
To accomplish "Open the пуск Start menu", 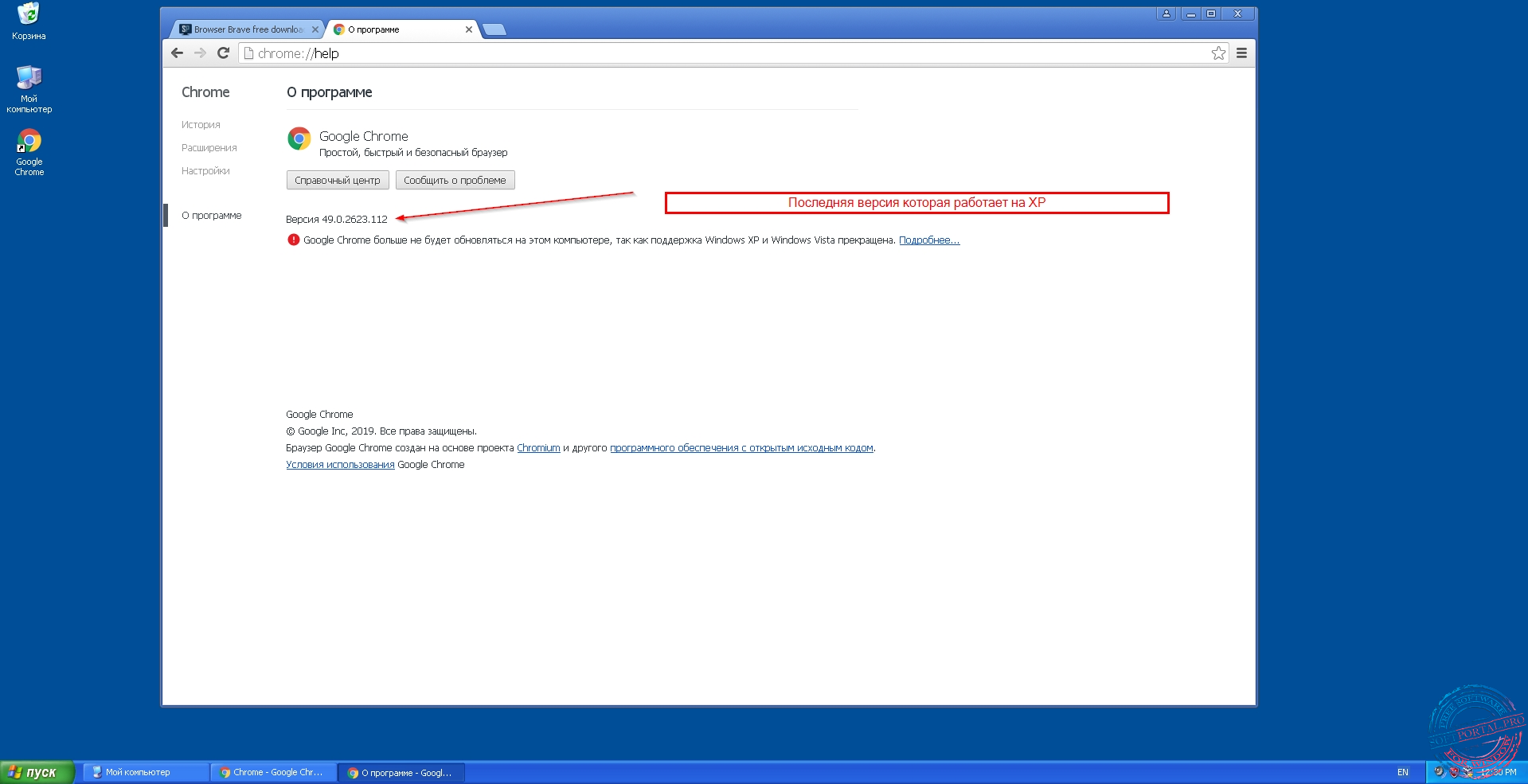I will [37, 772].
